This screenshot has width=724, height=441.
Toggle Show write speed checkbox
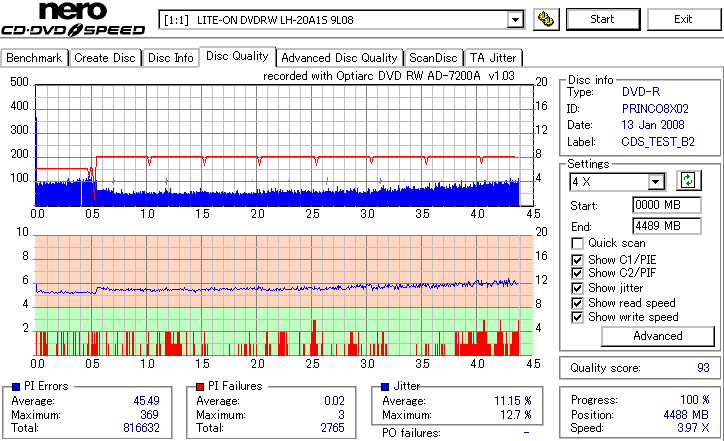point(577,317)
